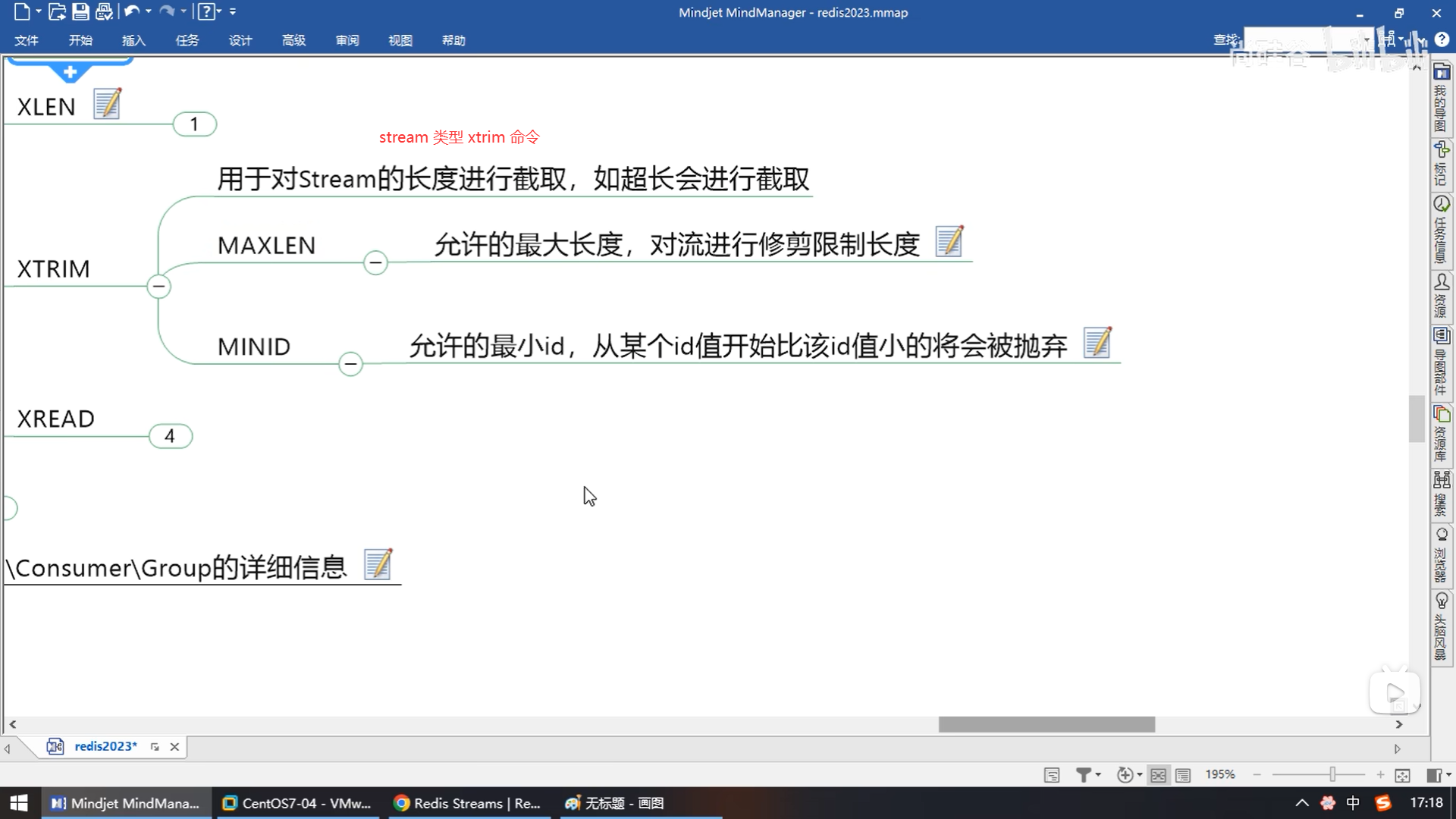Image resolution: width=1456 pixels, height=819 pixels.
Task: Click the filter funnel icon in status bar
Action: [1083, 774]
